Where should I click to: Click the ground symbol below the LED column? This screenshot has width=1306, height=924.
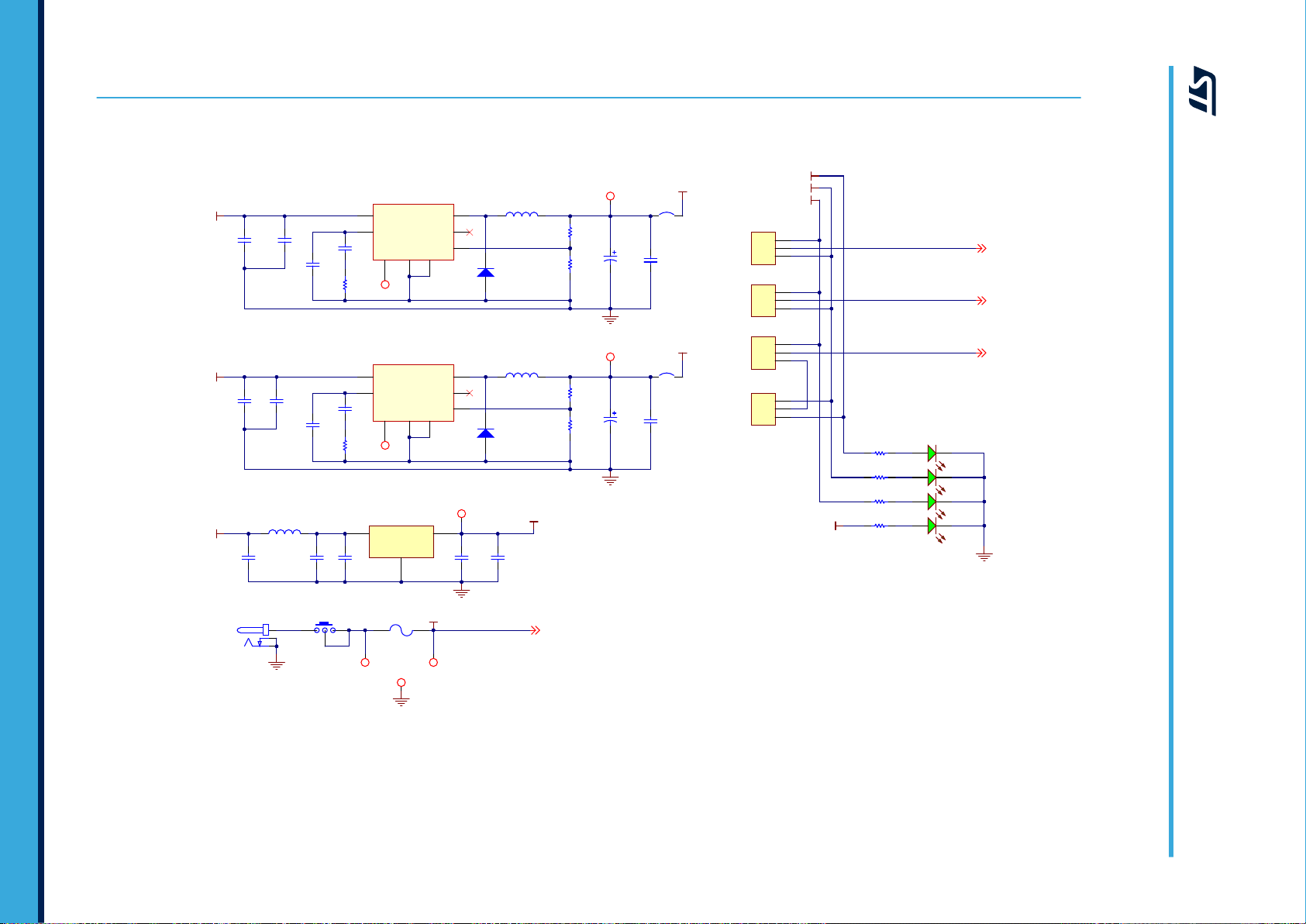pos(984,557)
